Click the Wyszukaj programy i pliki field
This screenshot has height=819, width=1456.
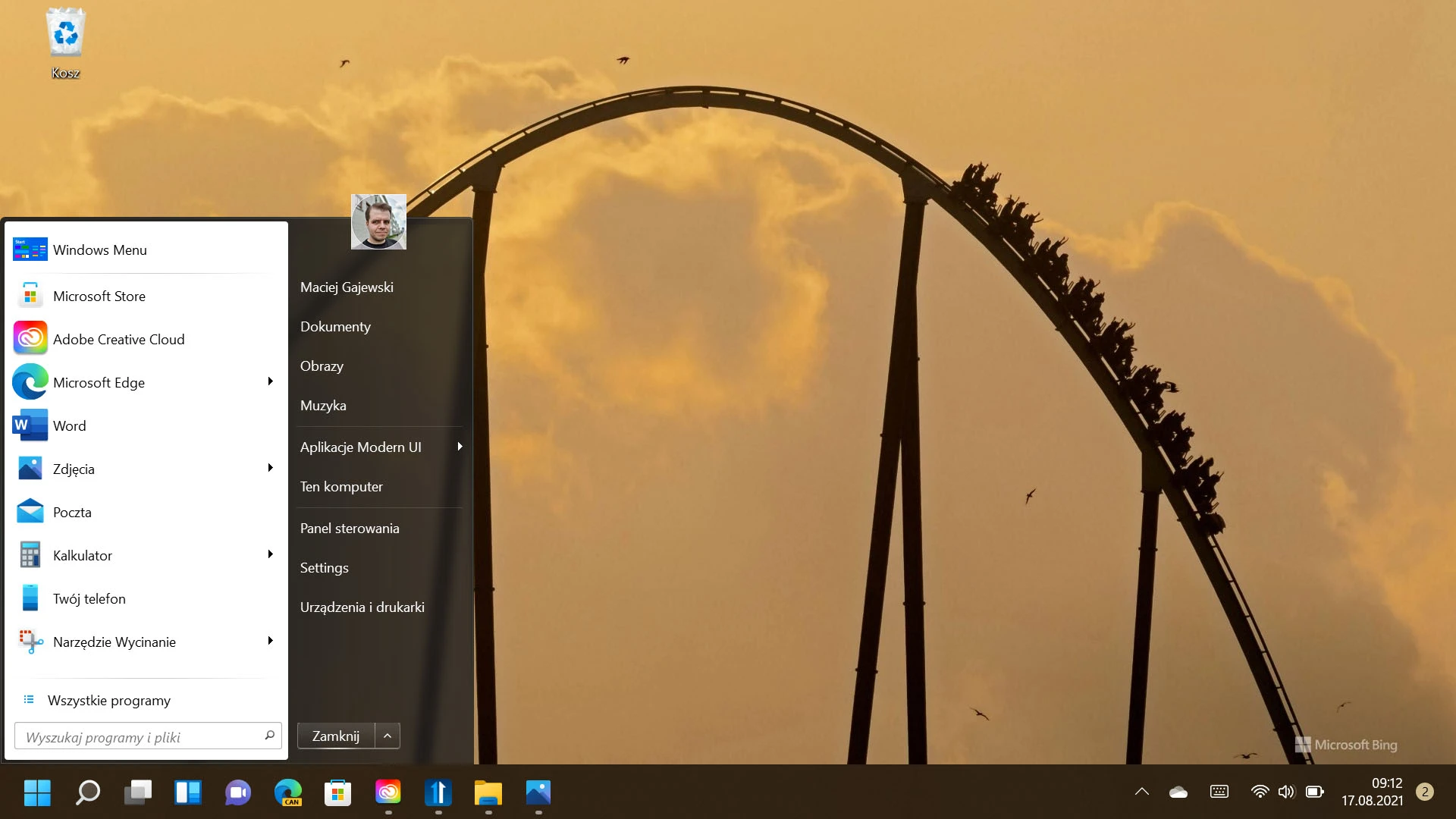tap(148, 736)
